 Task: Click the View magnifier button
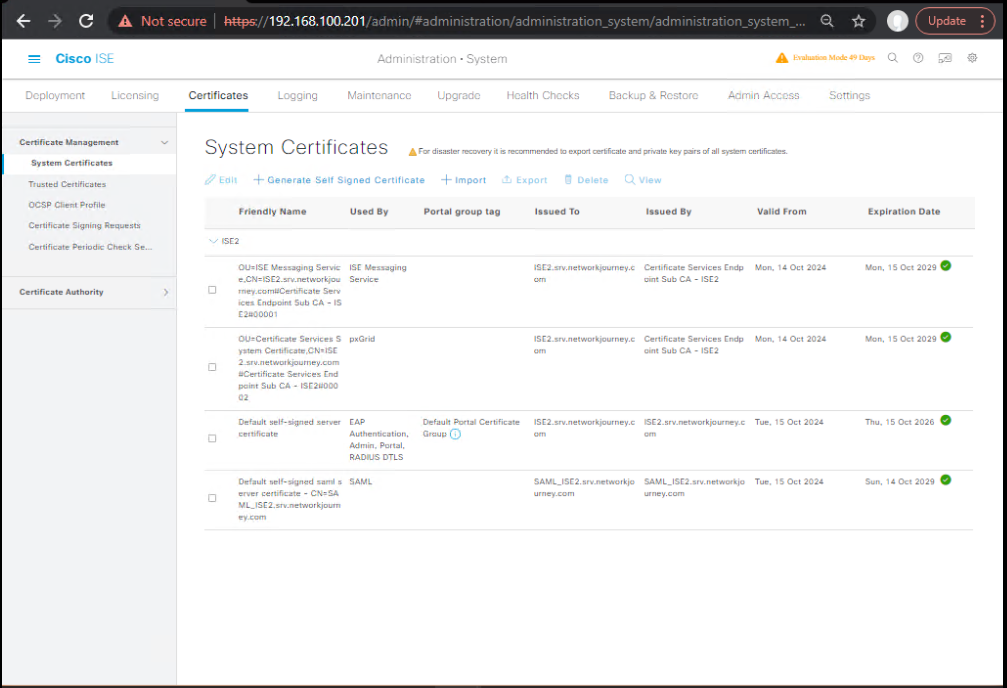643,180
